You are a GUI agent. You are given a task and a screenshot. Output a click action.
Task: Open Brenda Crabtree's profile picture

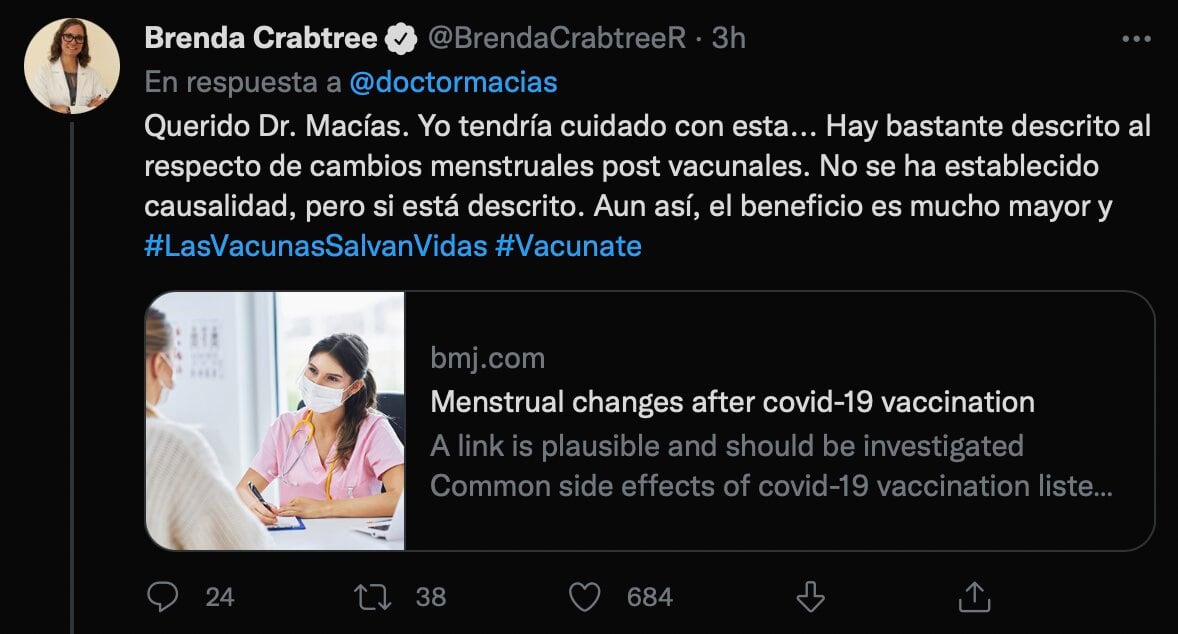72,65
